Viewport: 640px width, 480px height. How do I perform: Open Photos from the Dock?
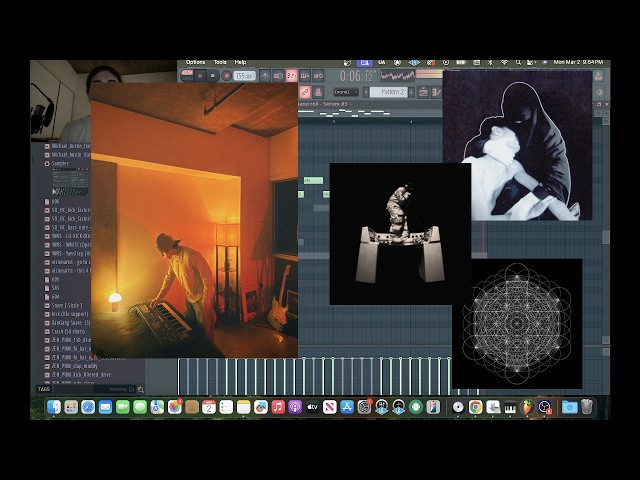(x=174, y=407)
